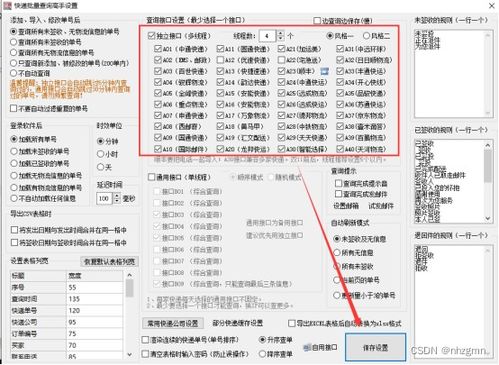Enable the 边查询边保存(慢) checkbox
This screenshot has height=365, width=499.
317,21
